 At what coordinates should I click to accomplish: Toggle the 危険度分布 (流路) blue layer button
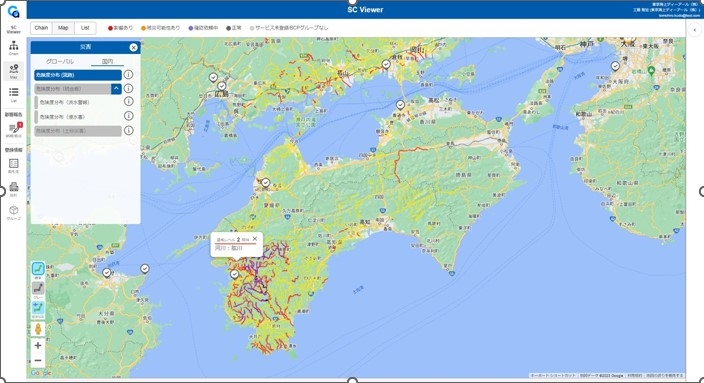[78, 75]
